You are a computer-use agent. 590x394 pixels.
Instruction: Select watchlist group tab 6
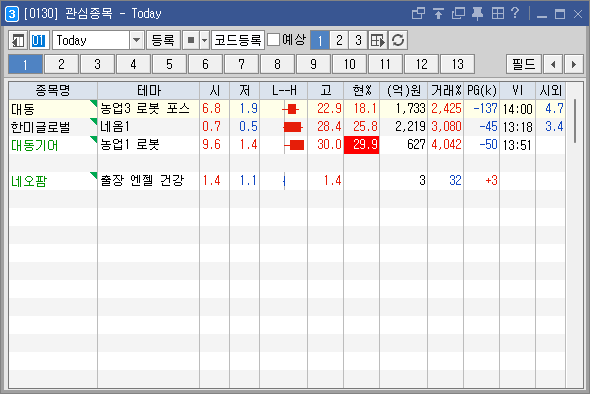pyautogui.click(x=205, y=64)
